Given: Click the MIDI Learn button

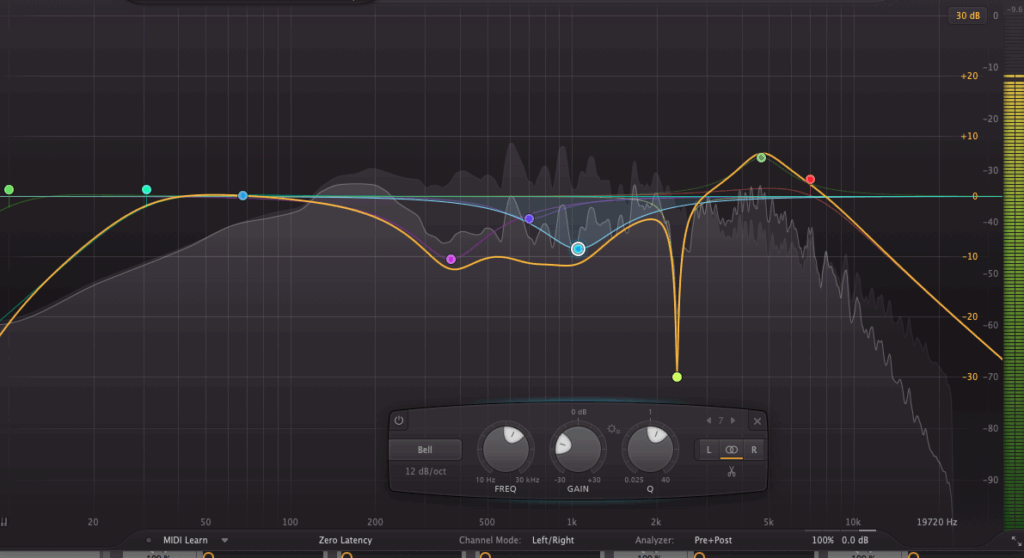Looking at the screenshot, I should [x=185, y=540].
